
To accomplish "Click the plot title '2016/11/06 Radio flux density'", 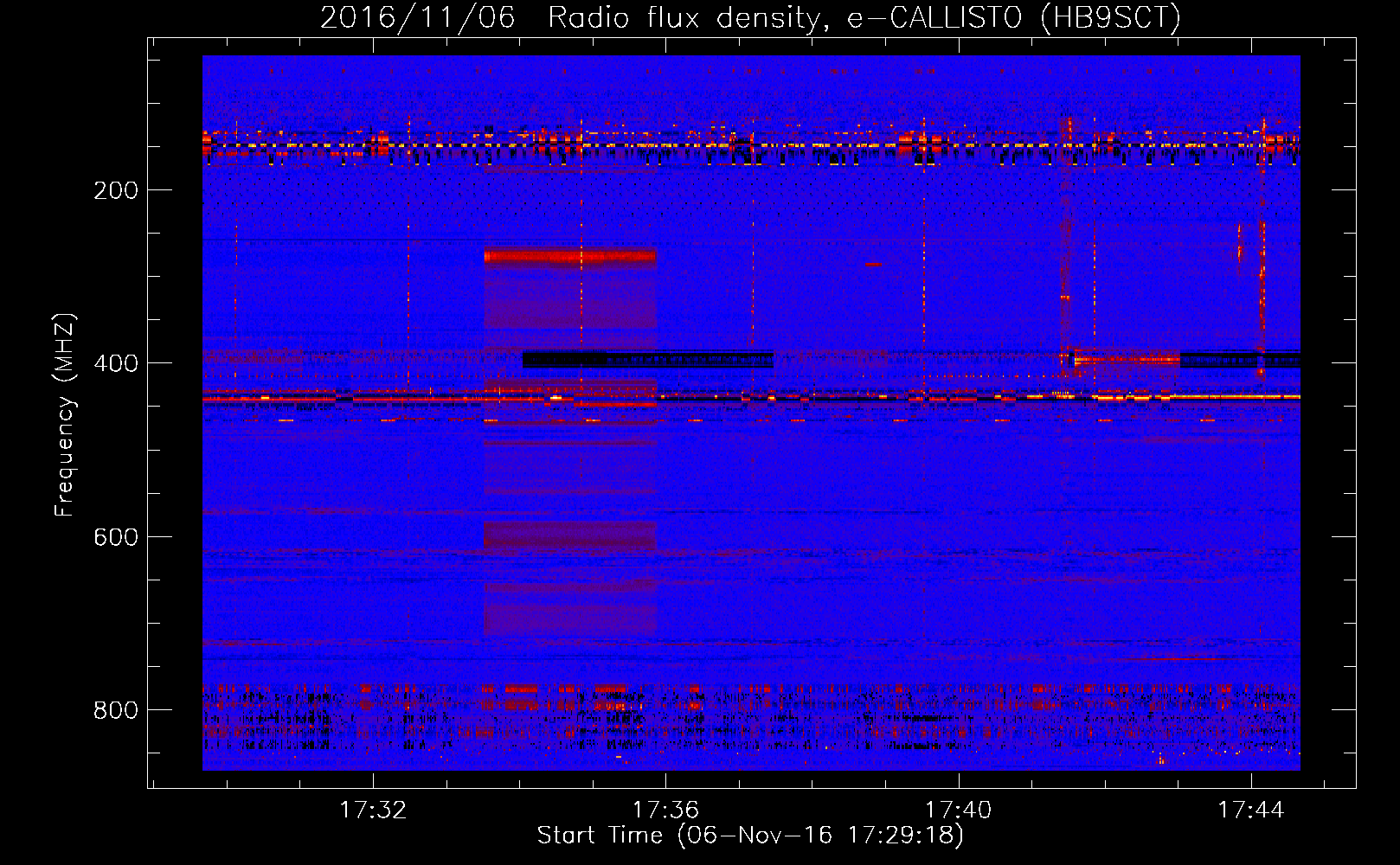I will (750, 17).
